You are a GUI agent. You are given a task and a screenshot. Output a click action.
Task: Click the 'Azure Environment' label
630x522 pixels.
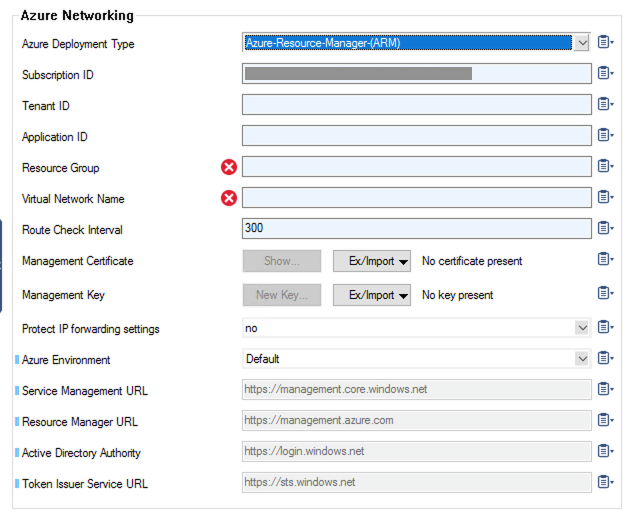pyautogui.click(x=66, y=360)
